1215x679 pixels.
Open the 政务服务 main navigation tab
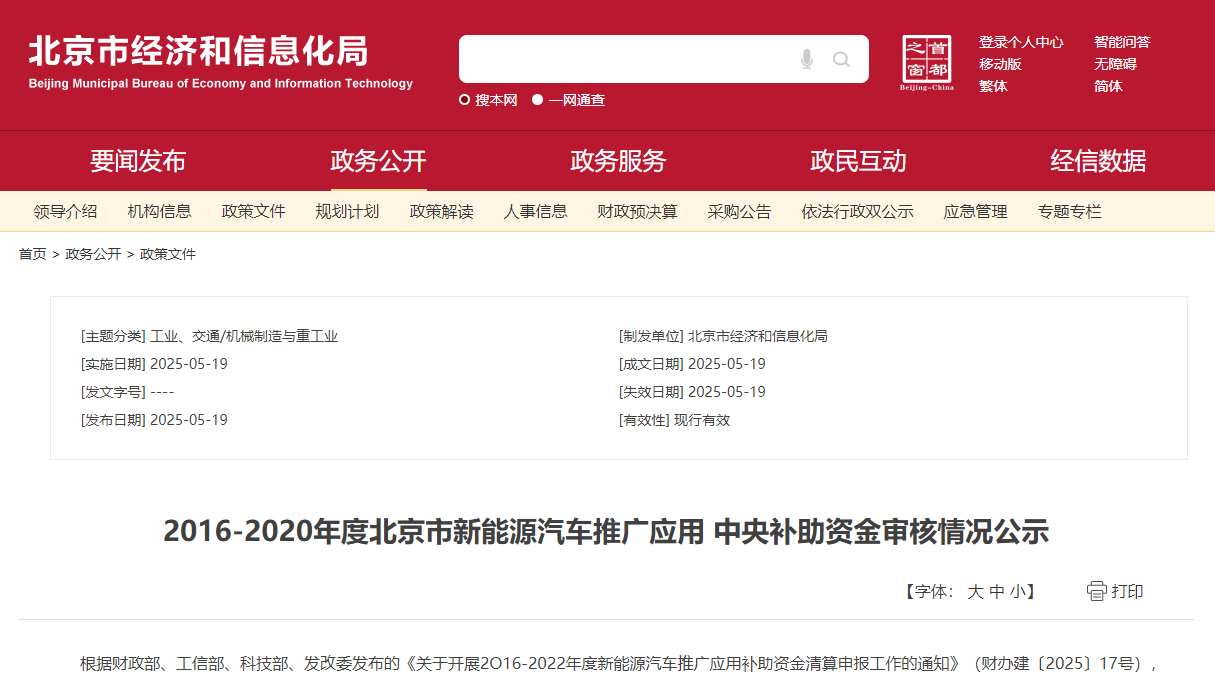point(618,161)
